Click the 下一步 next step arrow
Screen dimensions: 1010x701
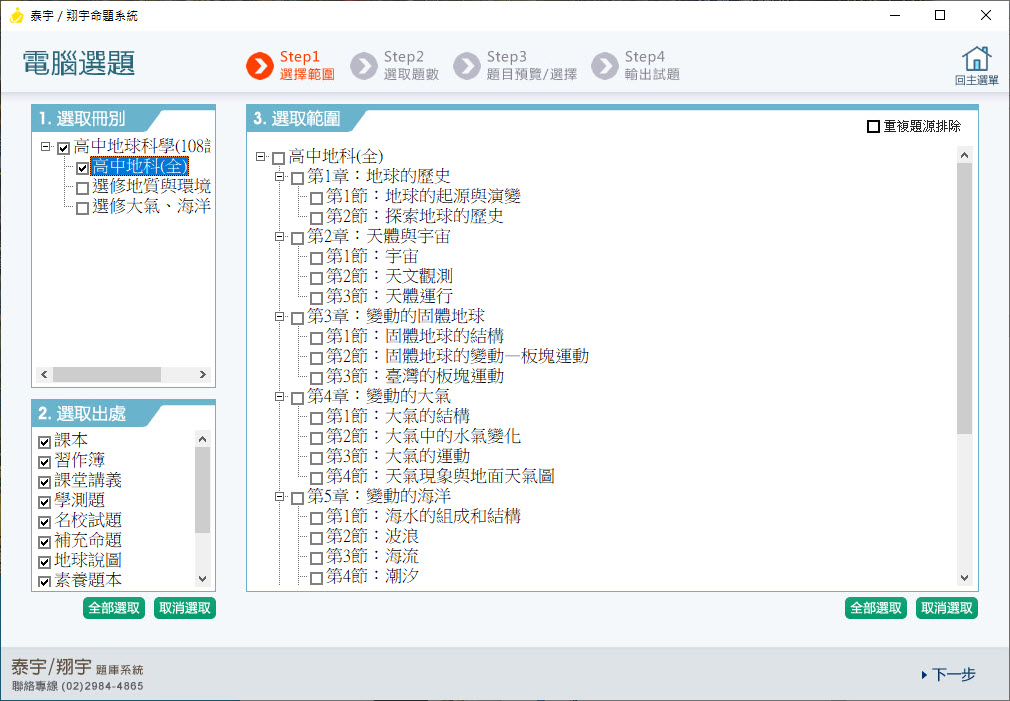924,675
